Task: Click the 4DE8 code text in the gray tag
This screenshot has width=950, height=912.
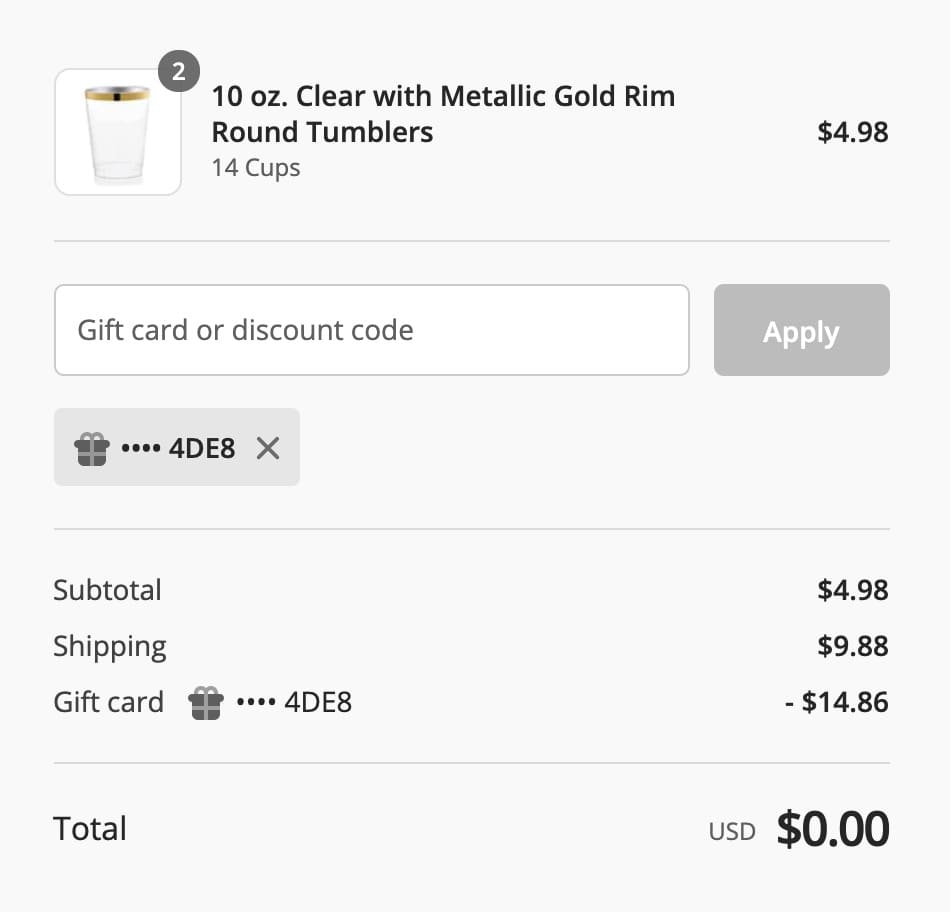Action: 202,448
